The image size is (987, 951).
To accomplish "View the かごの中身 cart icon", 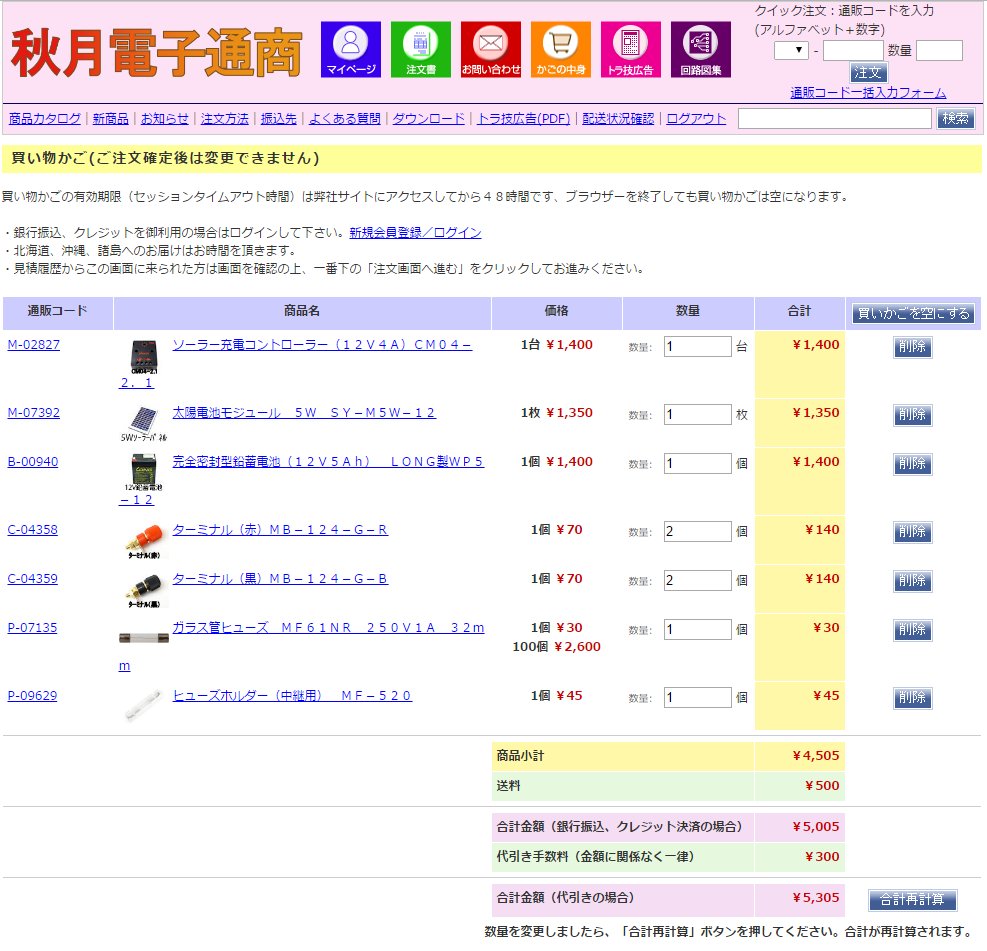I will (x=560, y=50).
